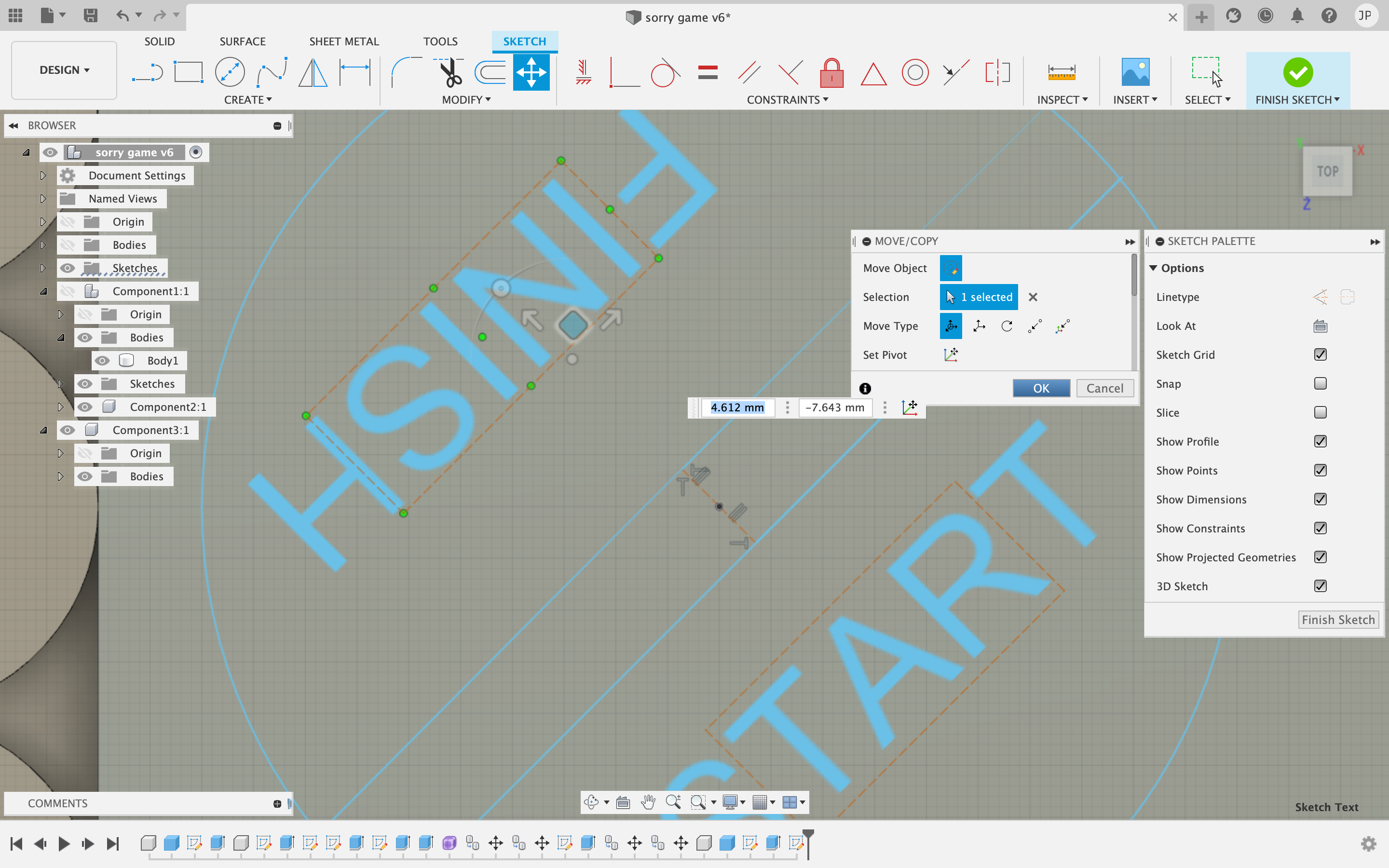Image resolution: width=1389 pixels, height=868 pixels.
Task: Enable the Snap checkbox
Action: 1320,383
